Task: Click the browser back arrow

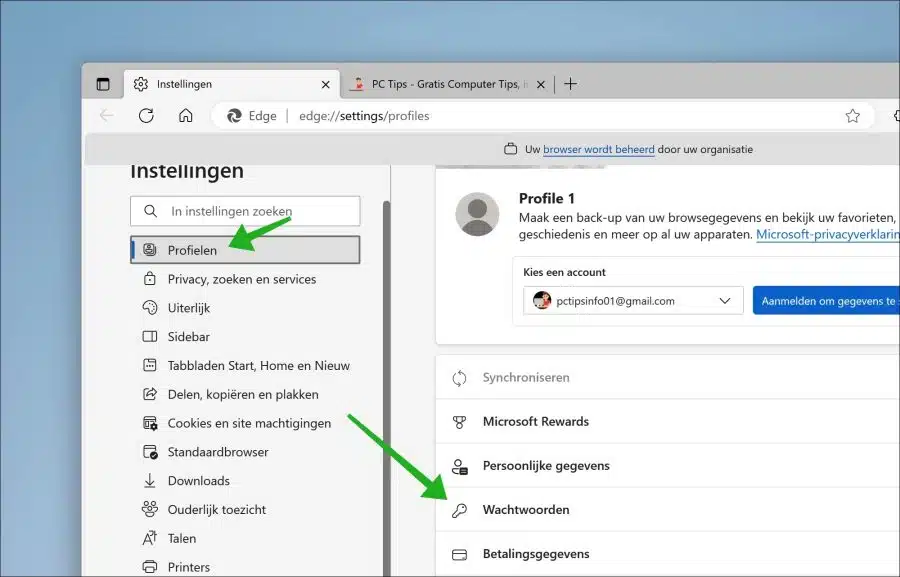Action: coord(107,115)
